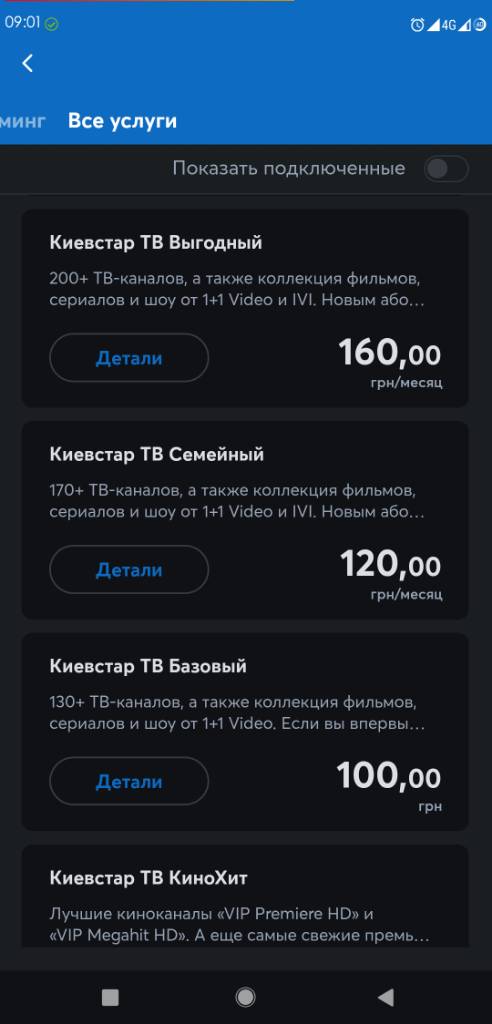Open the partially visible роуминг tab
Screen dimensions: 492x1024
[x=23, y=121]
